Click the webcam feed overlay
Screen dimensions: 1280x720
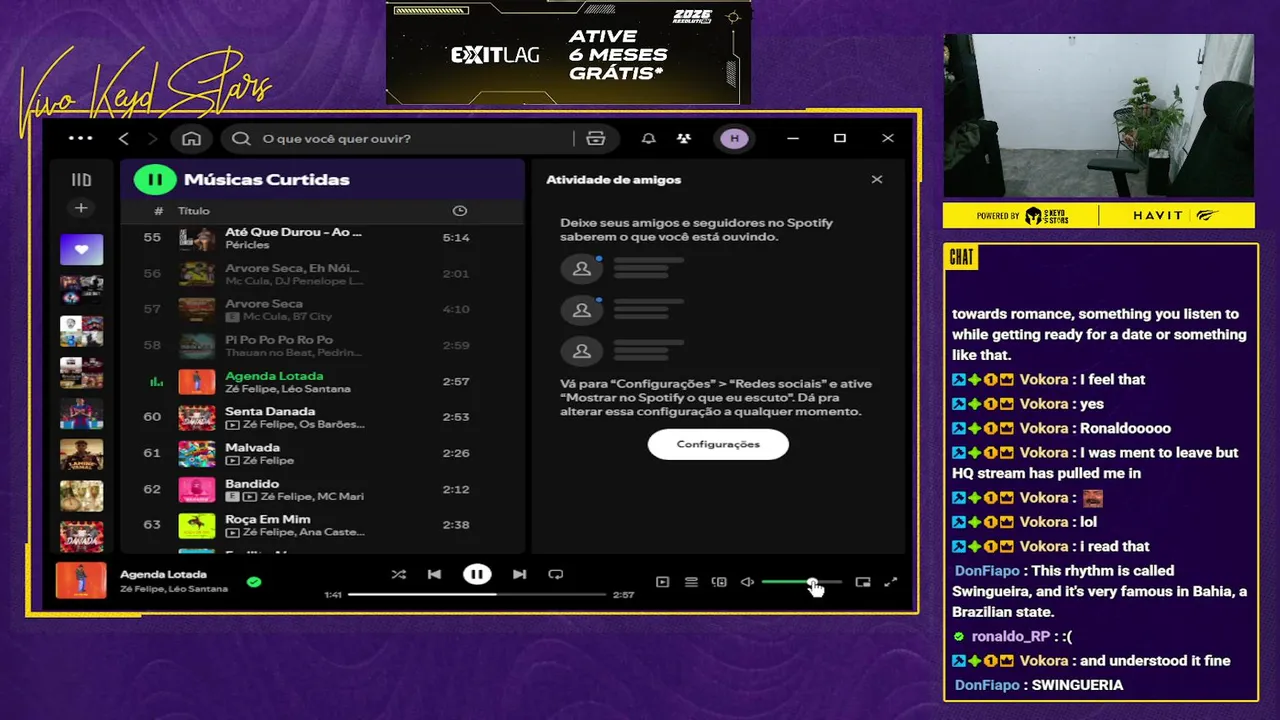1099,116
